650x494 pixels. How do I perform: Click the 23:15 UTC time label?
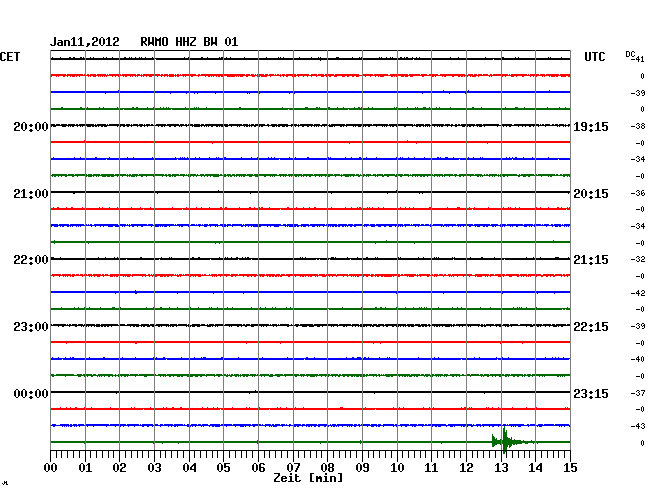[x=591, y=393]
